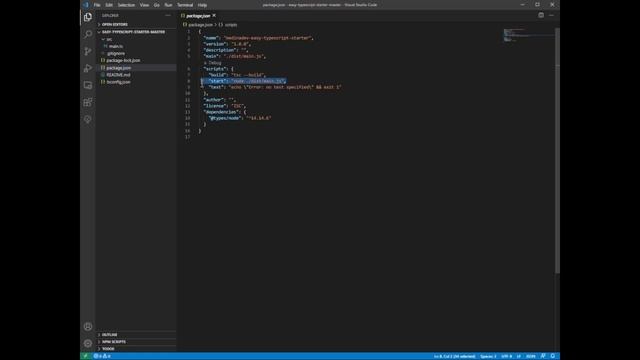Click the "dependencies" line in editor
The height and width of the screenshot is (360, 640).
[x=224, y=112]
